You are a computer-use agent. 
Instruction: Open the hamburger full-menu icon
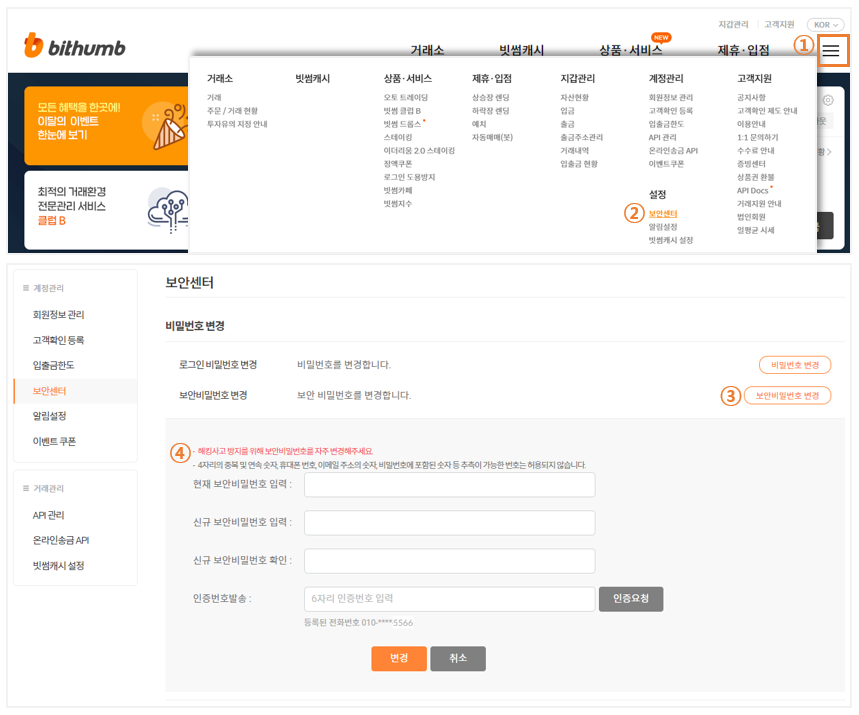(831, 51)
